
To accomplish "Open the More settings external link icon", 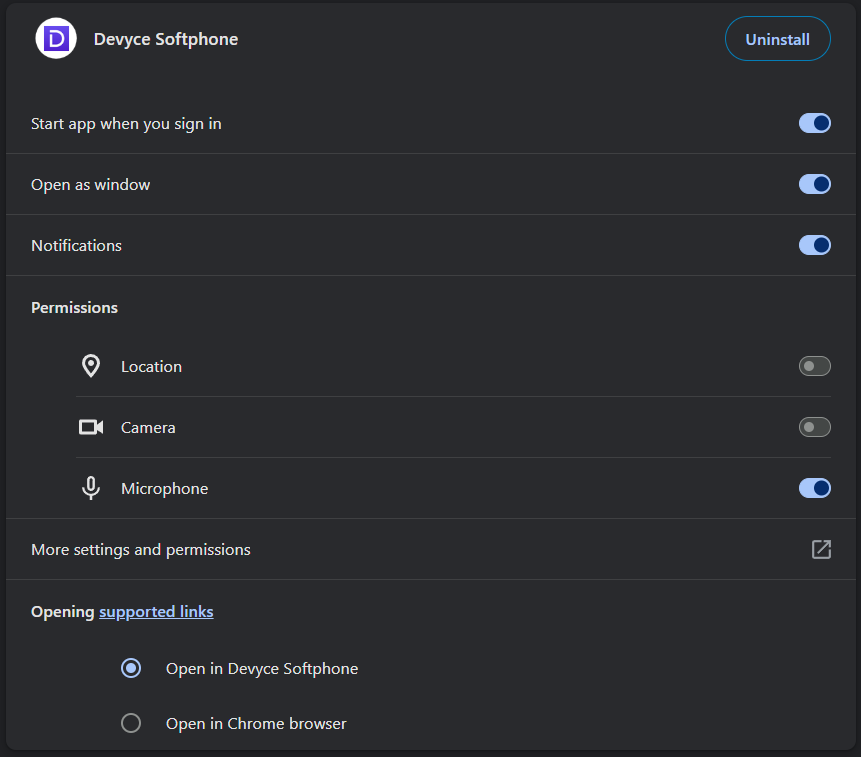I will (x=821, y=549).
